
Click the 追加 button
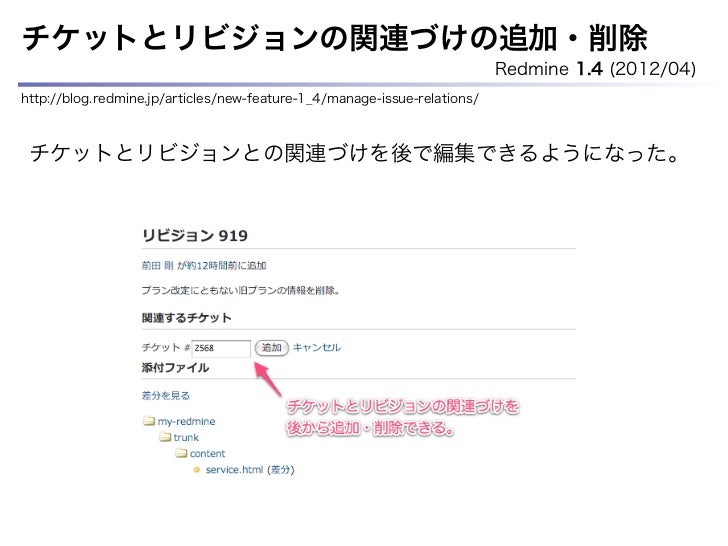click(272, 348)
